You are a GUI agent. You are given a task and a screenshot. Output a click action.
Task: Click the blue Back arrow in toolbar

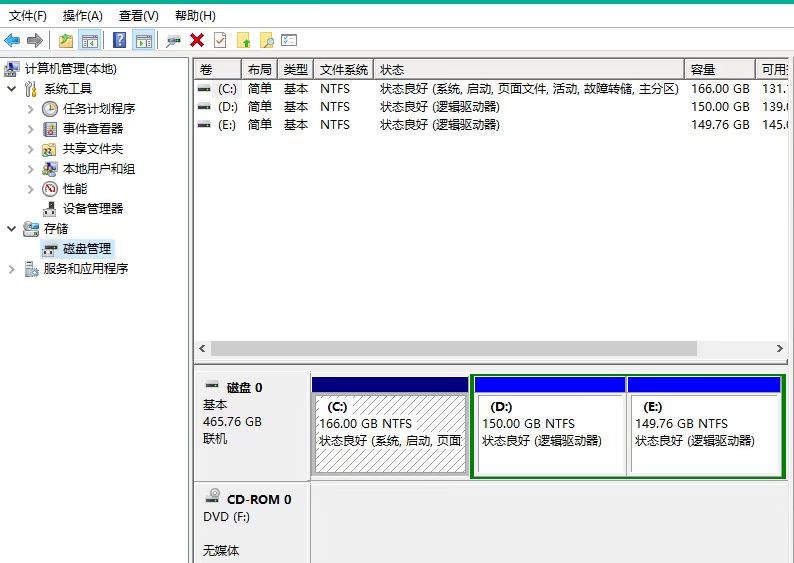tap(12, 40)
